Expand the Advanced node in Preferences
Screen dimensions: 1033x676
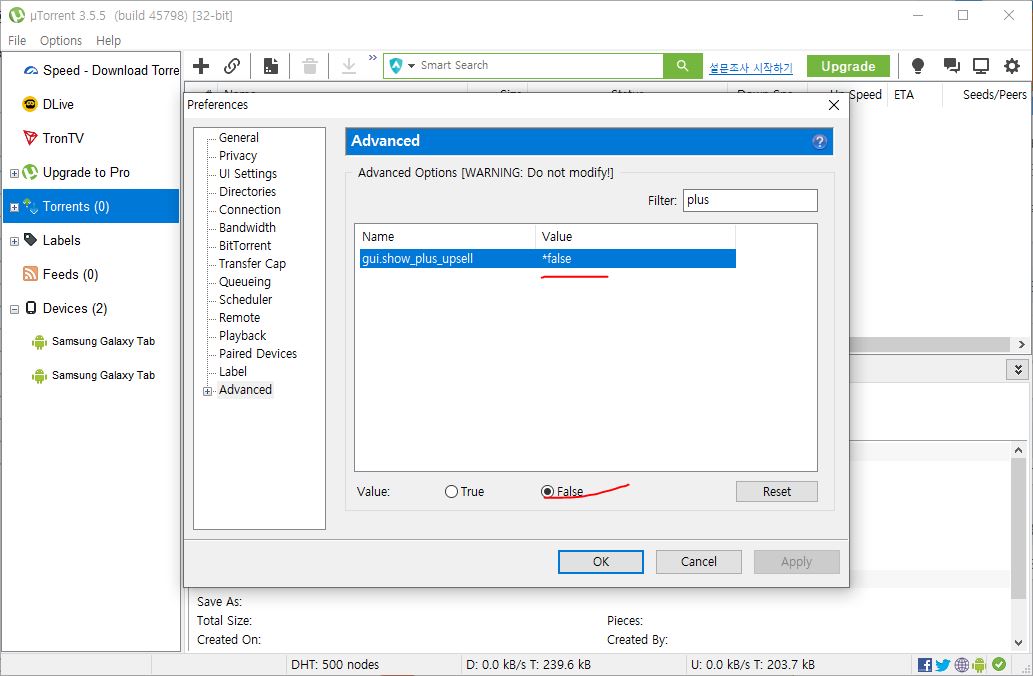pyautogui.click(x=208, y=391)
